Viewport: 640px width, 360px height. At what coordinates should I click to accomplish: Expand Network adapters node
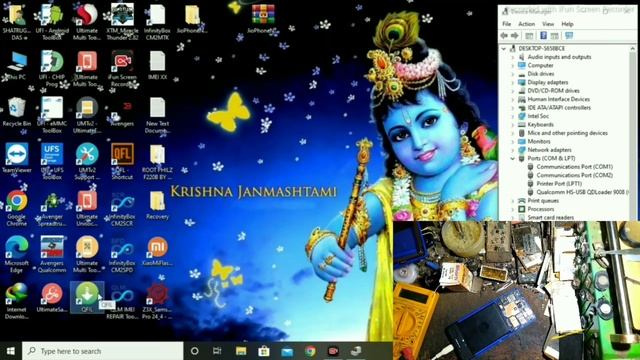513,150
